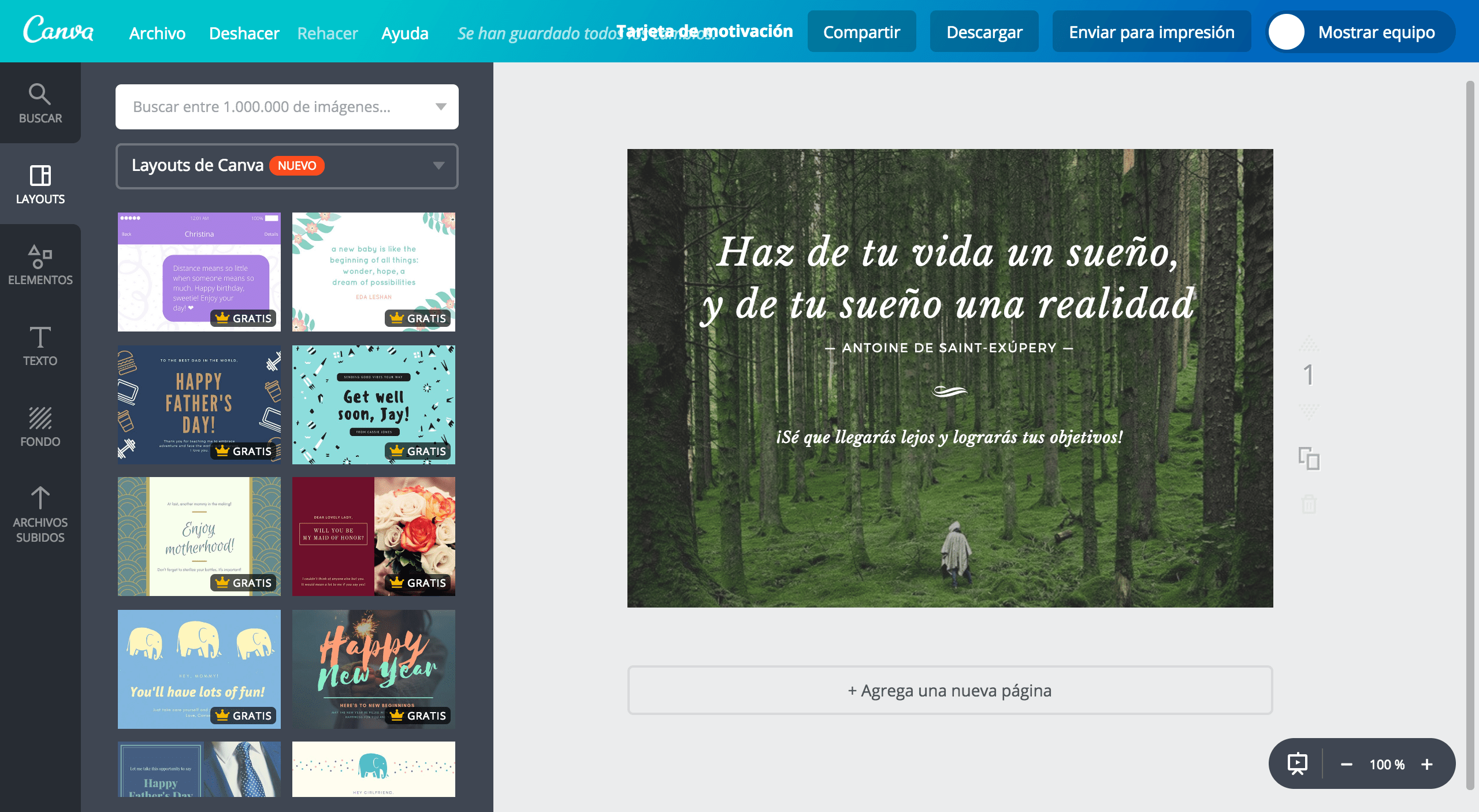
Task: Click Enviar para impresión
Action: [1151, 32]
